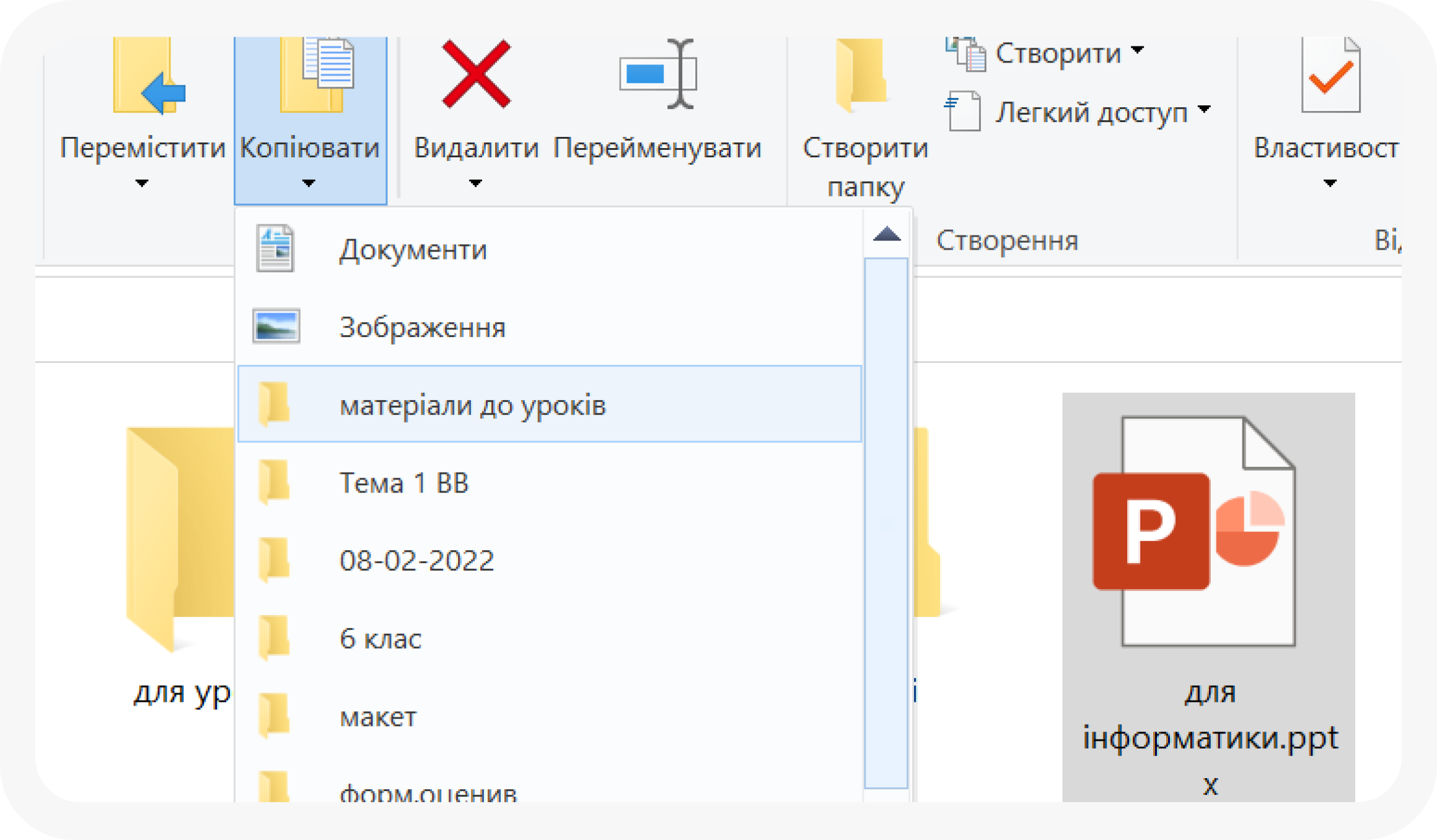The height and width of the screenshot is (840, 1437).
Task: Click the Копіювати copy icon
Action: [317, 74]
